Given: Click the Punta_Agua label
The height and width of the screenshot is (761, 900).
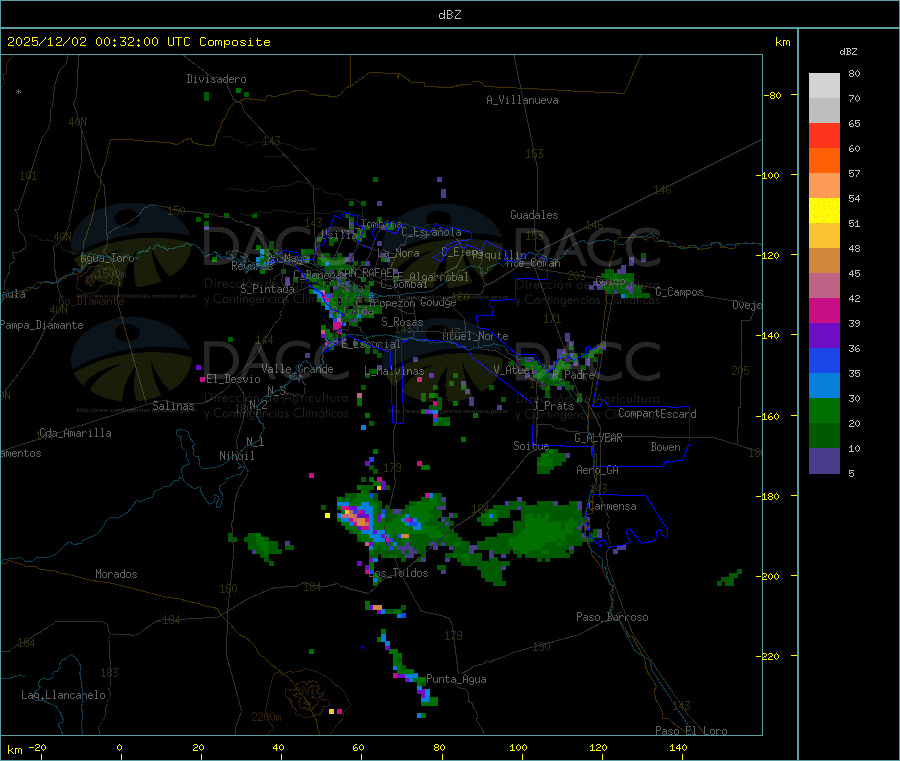Looking at the screenshot, I should pyautogui.click(x=456, y=679).
